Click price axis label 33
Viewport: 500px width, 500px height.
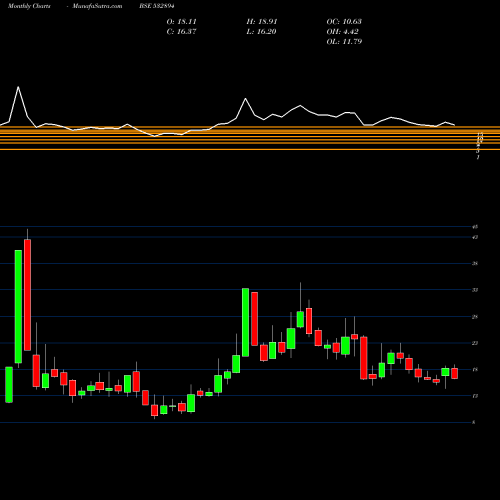[x=475, y=290]
